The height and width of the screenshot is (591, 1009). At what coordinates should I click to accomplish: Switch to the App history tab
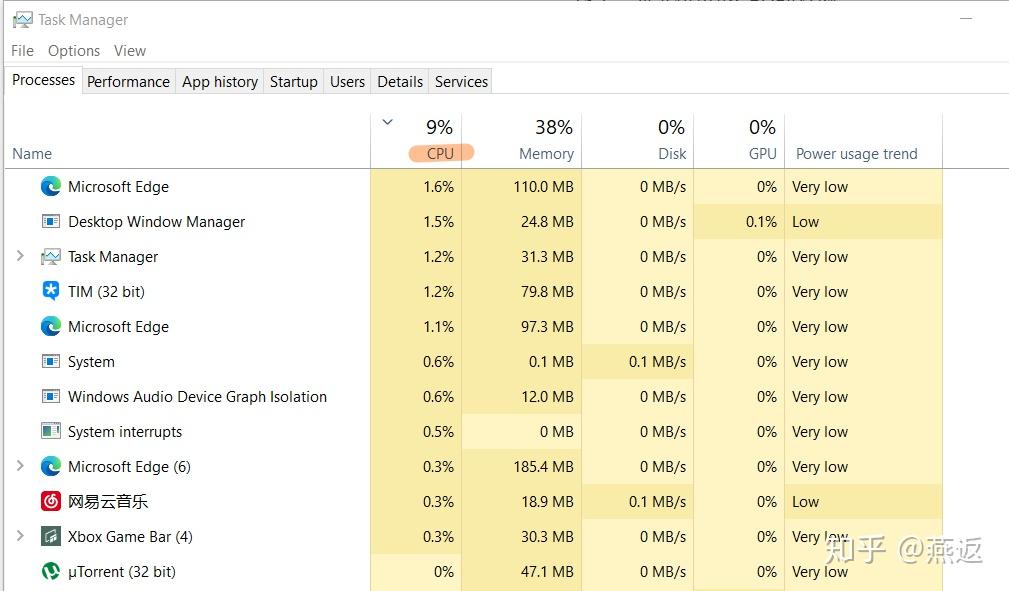[219, 82]
